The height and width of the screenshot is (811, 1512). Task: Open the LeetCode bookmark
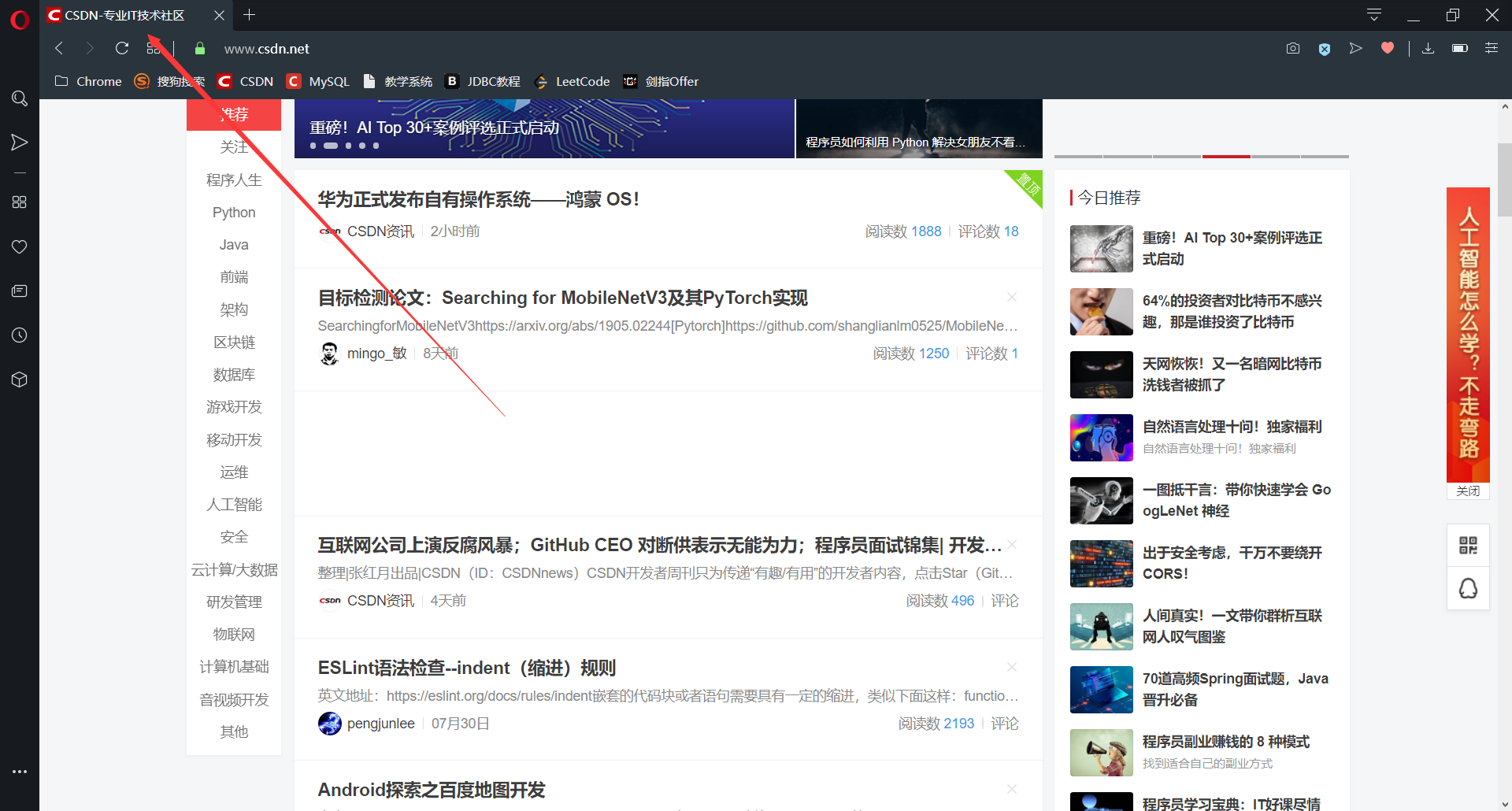(x=572, y=81)
